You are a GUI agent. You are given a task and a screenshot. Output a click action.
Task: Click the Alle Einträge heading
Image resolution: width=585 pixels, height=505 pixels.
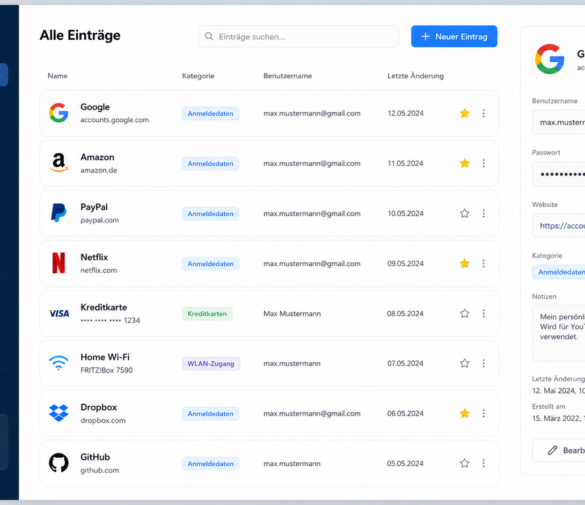80,35
